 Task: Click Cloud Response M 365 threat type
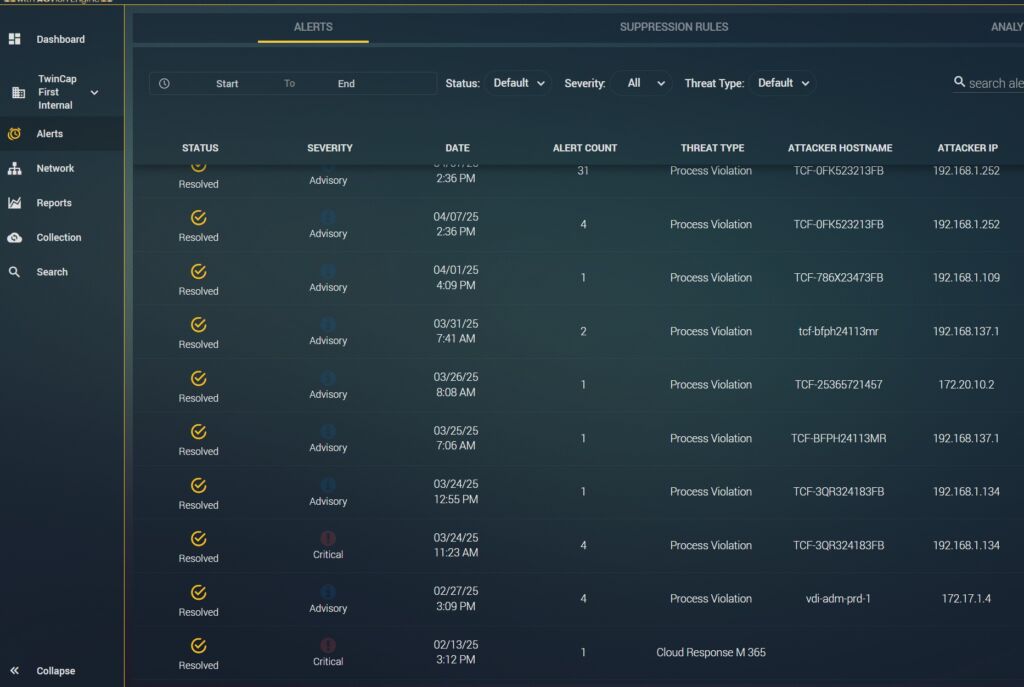[711, 652]
